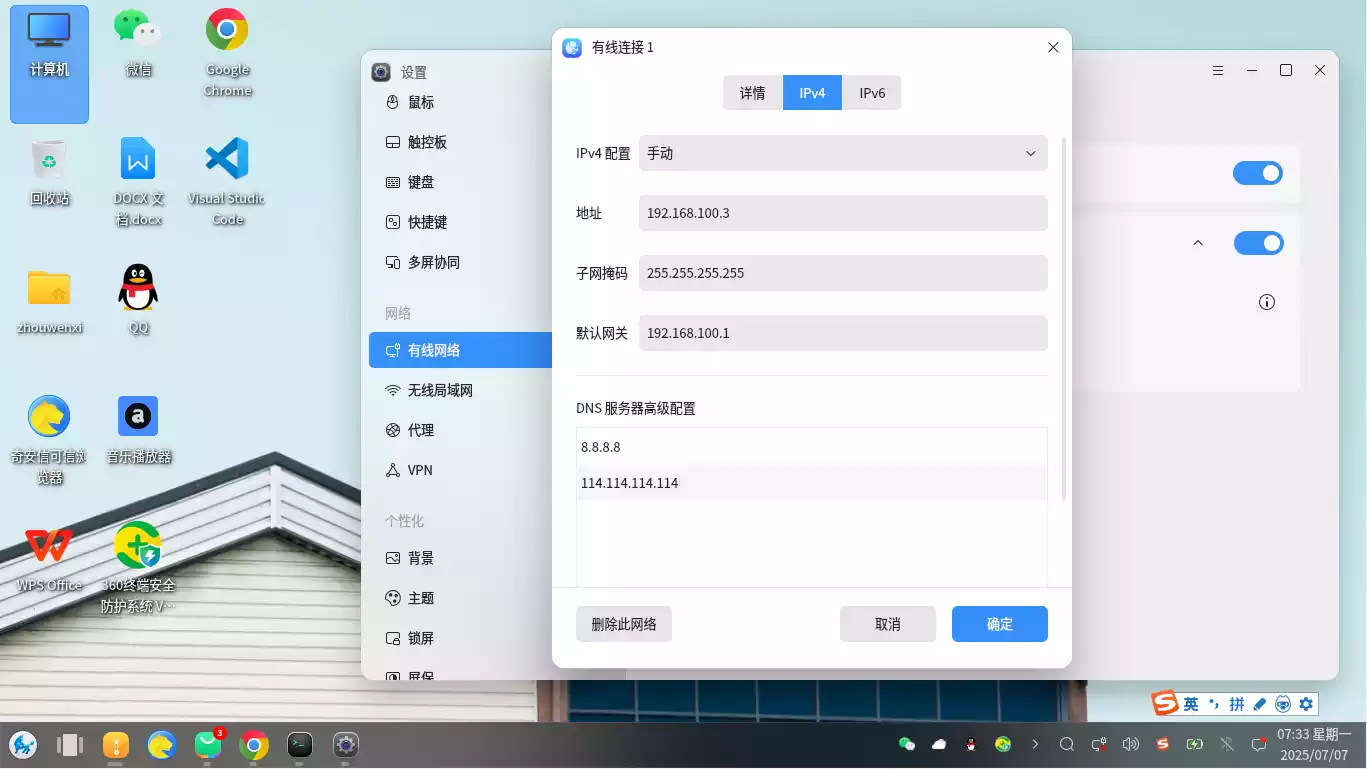Open Settings gear on the taskbar
Image resolution: width=1367 pixels, height=769 pixels.
click(346, 744)
